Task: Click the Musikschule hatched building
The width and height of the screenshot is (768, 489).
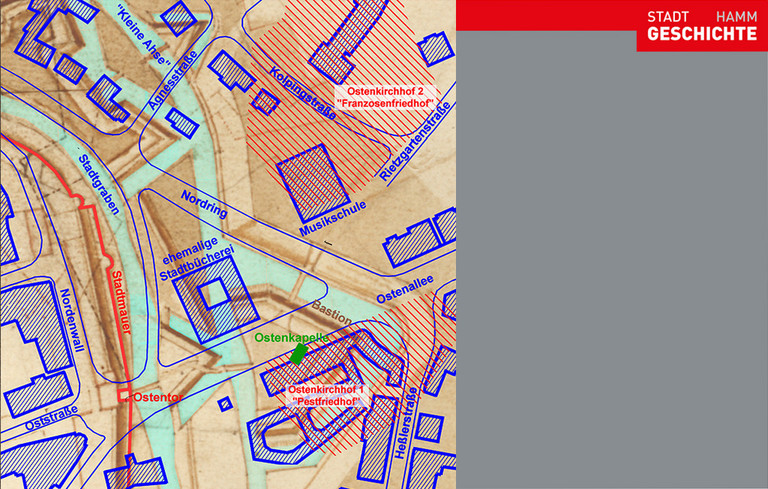Action: (313, 183)
